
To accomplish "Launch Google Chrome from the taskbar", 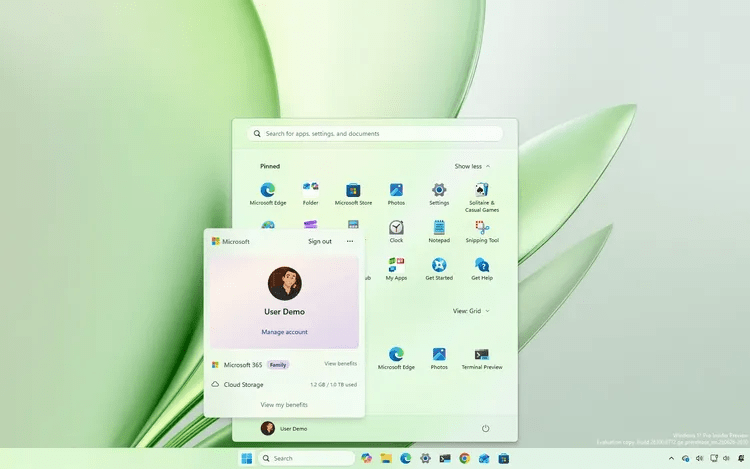I will (x=464, y=458).
